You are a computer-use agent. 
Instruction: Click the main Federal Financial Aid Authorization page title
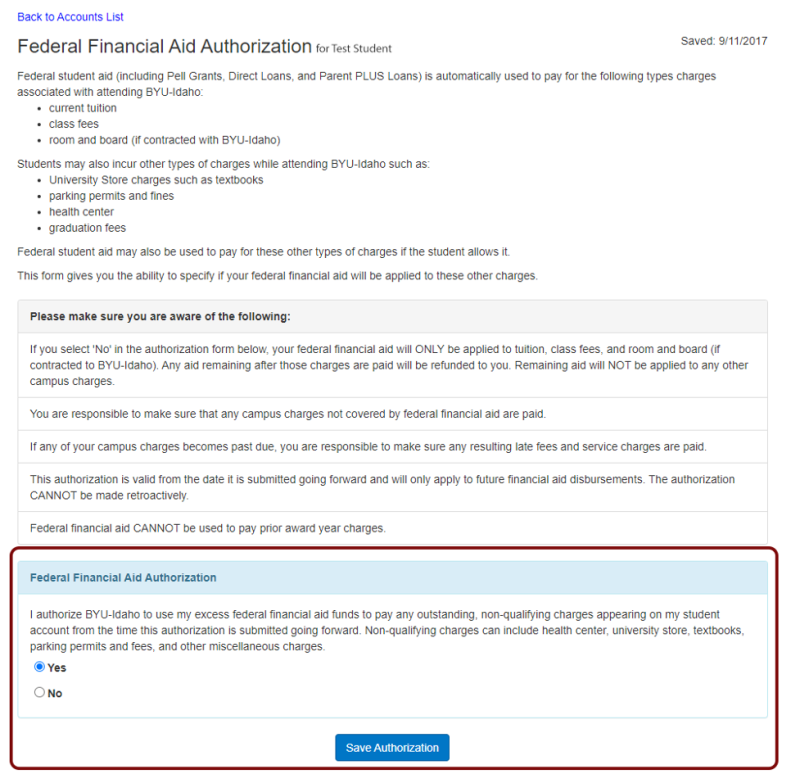(x=165, y=46)
